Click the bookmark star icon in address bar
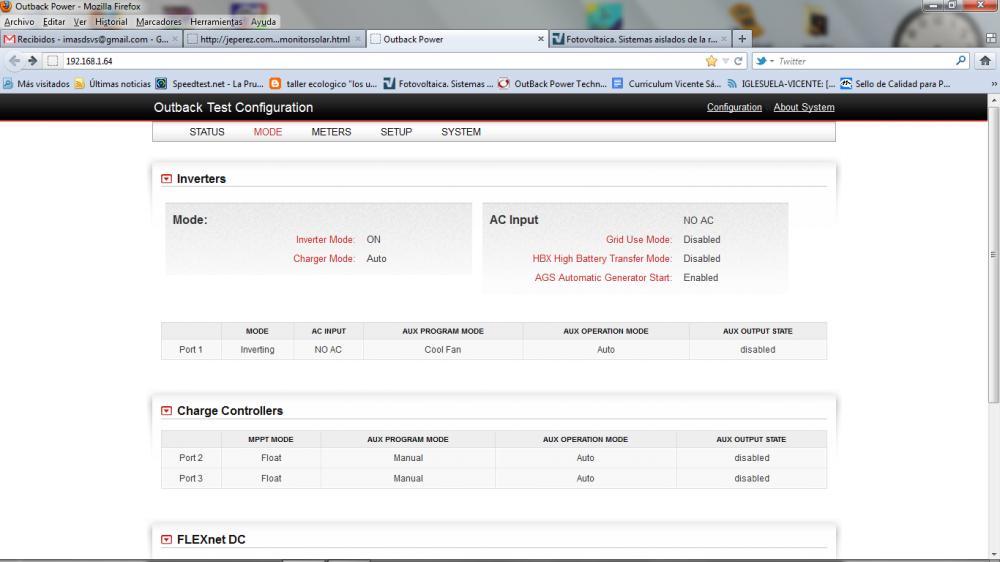 click(x=711, y=61)
